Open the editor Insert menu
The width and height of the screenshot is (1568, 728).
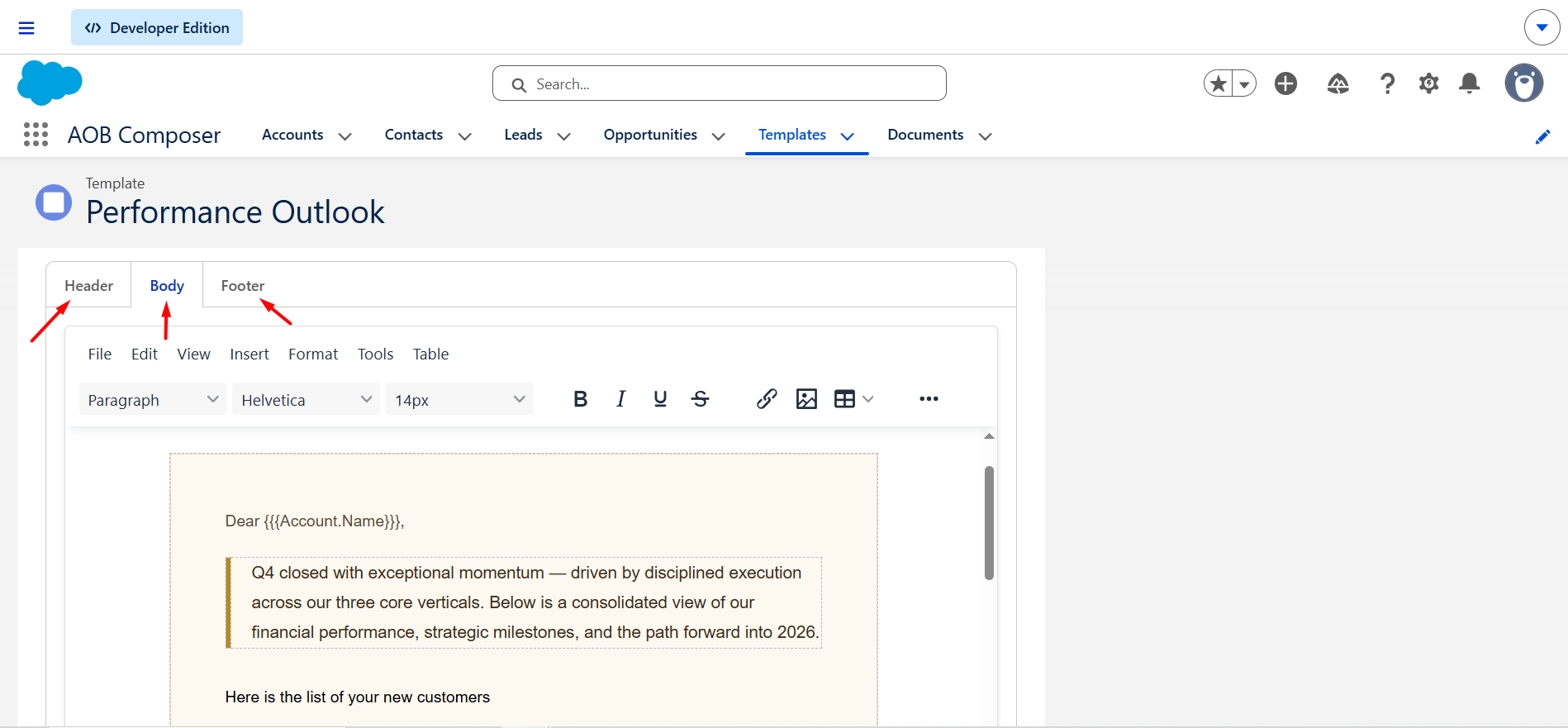tap(249, 354)
